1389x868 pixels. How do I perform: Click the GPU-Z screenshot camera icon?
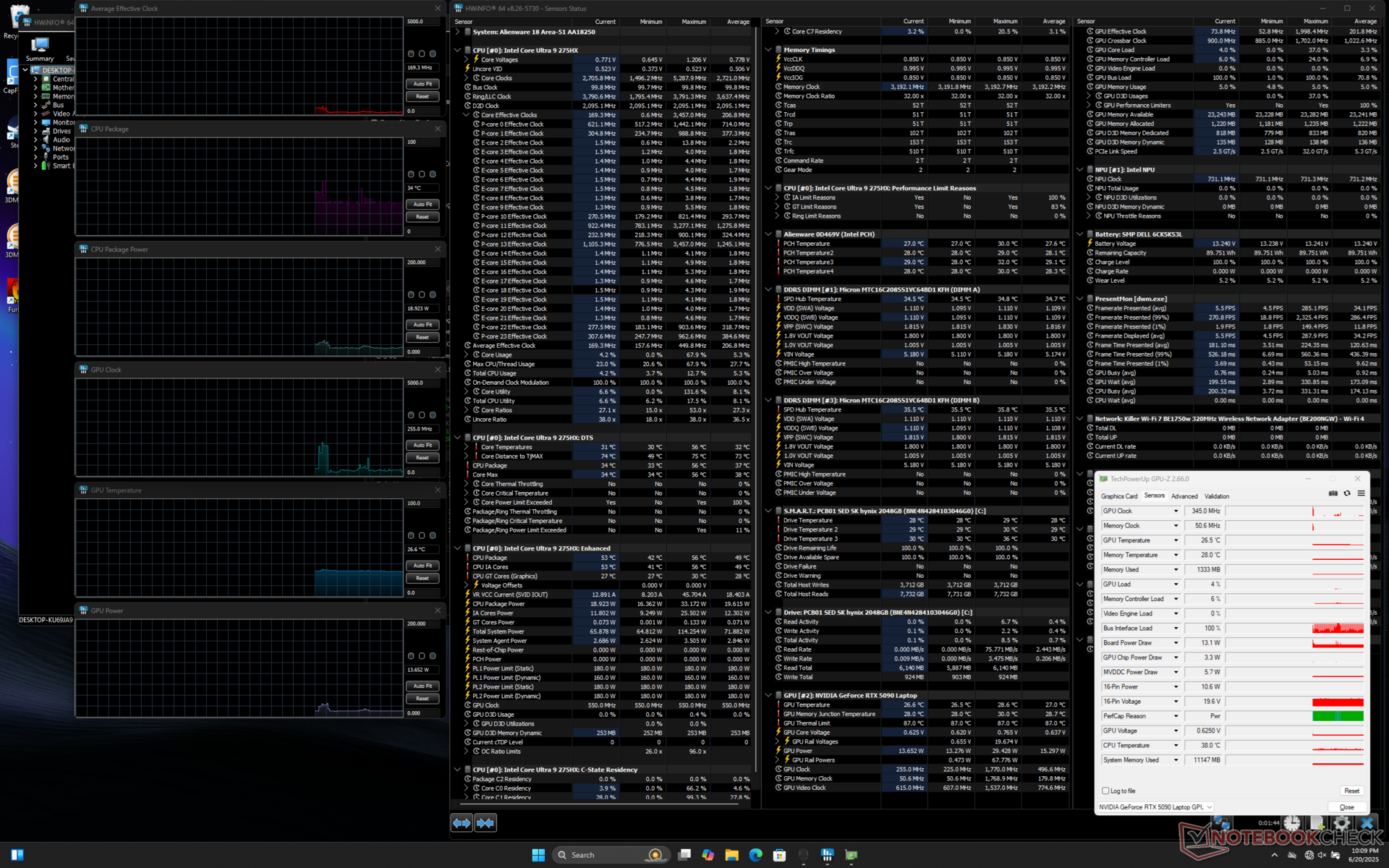[1333, 493]
